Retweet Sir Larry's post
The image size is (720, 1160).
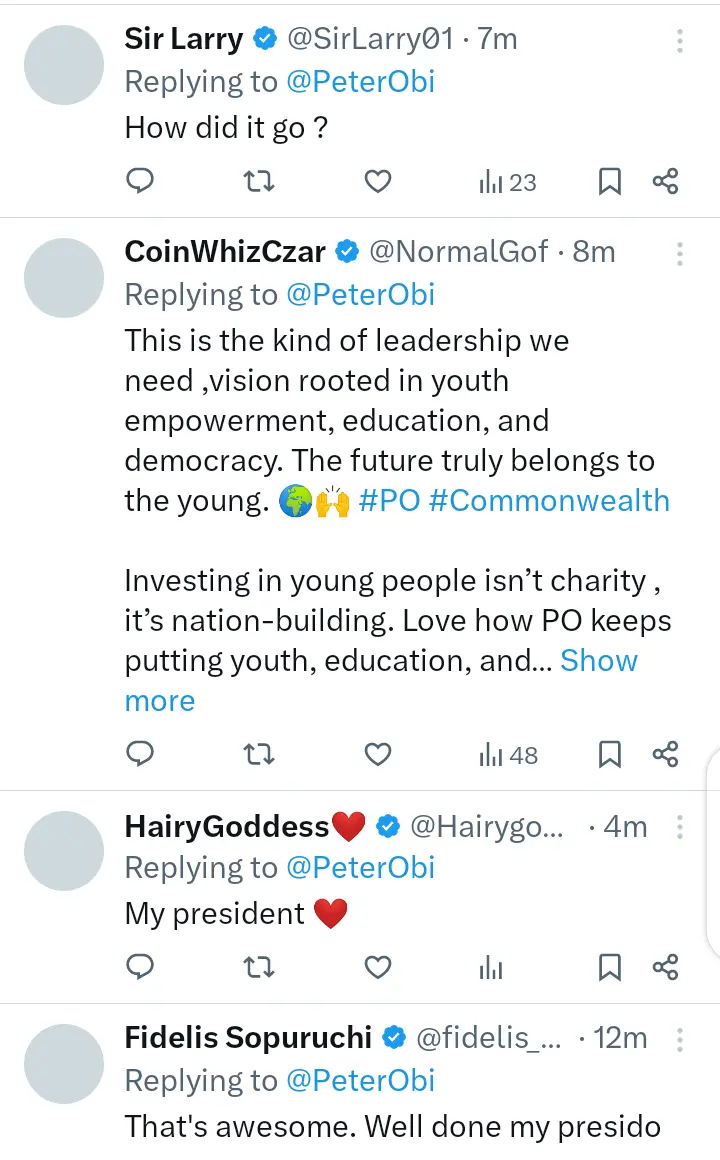[x=260, y=181]
